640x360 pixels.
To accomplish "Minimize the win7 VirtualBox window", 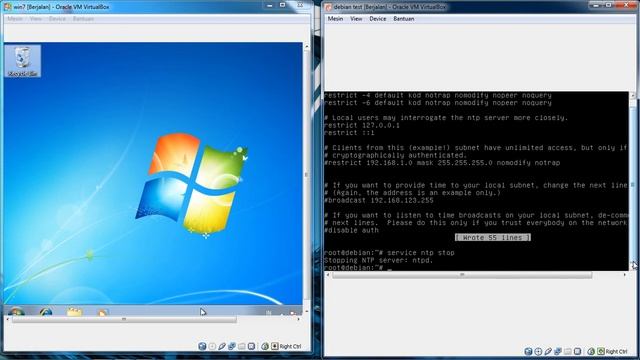I will [269, 5].
